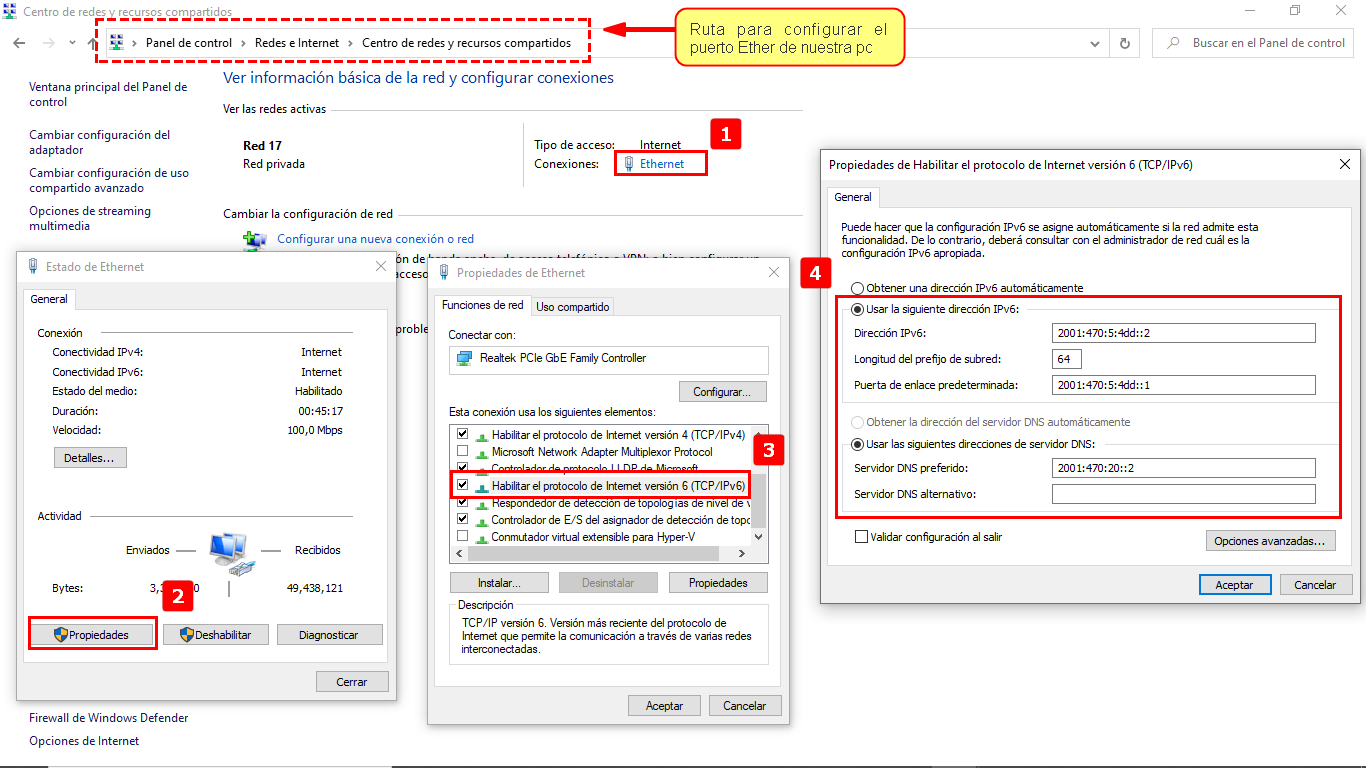Click the up-folder arrow icon
This screenshot has width=1366, height=768.
pos(93,43)
